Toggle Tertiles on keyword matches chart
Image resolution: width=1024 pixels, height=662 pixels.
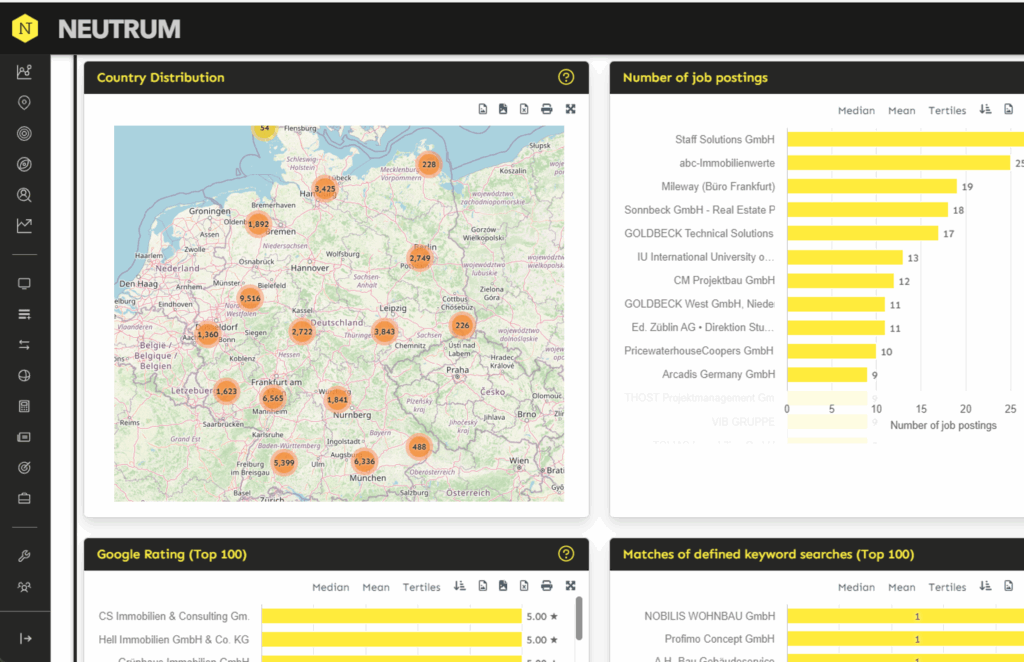[947, 587]
